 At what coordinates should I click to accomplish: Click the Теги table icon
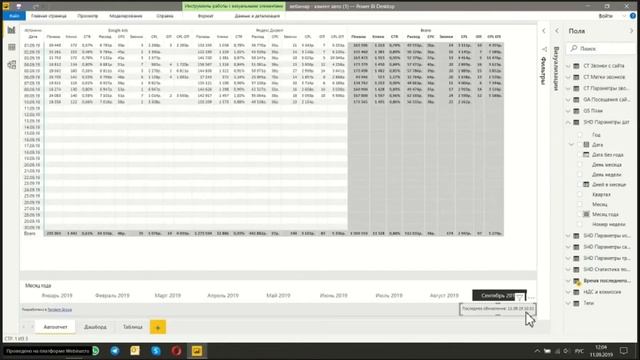[x=576, y=304]
